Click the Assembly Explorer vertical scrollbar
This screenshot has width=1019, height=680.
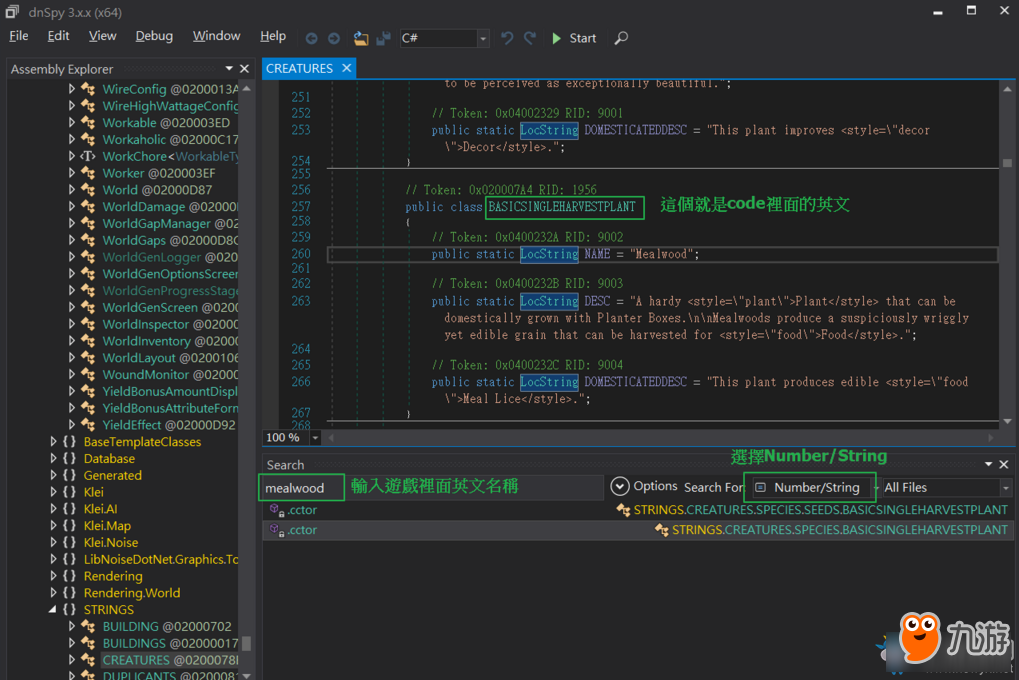coord(247,383)
